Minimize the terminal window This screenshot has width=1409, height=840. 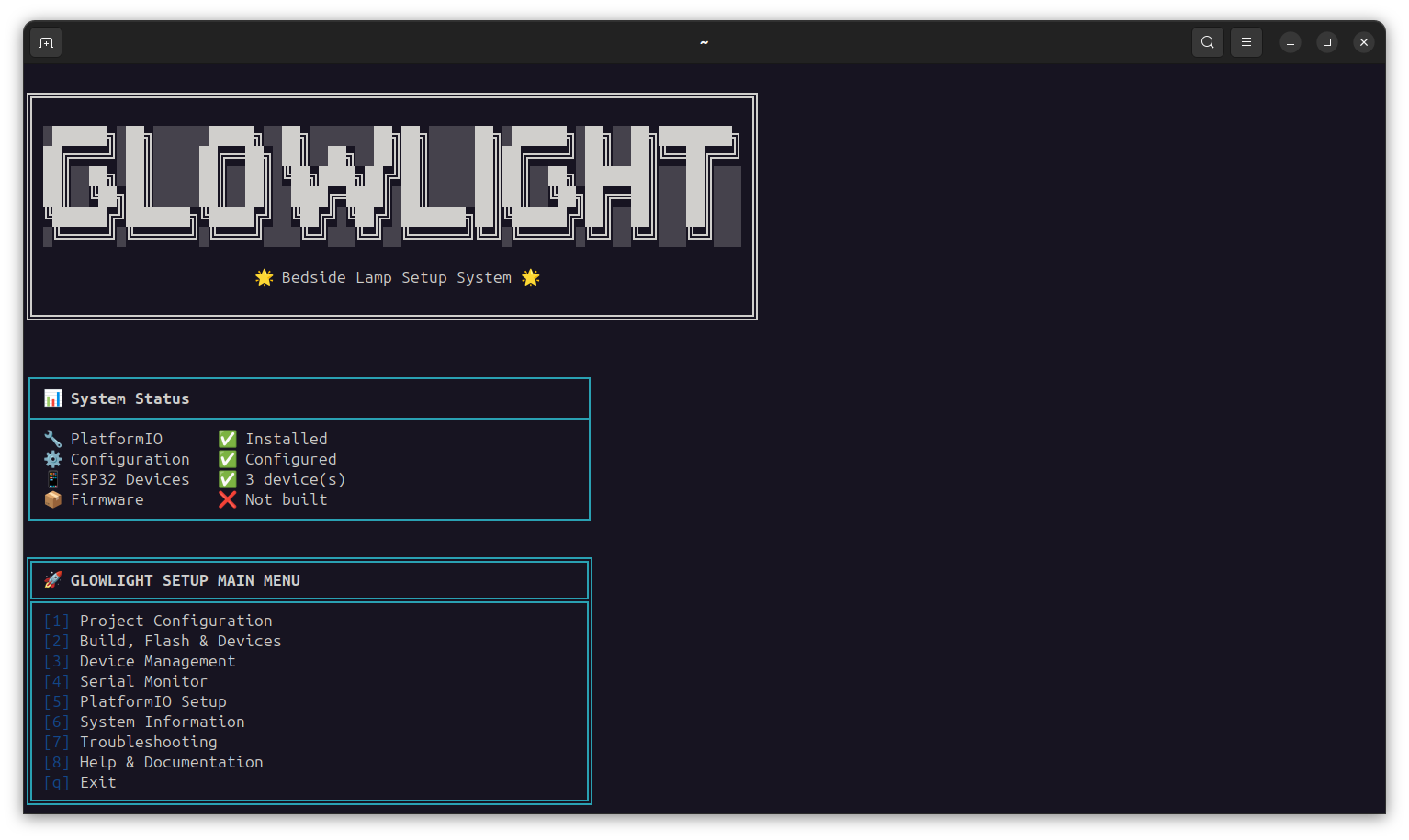click(1291, 42)
